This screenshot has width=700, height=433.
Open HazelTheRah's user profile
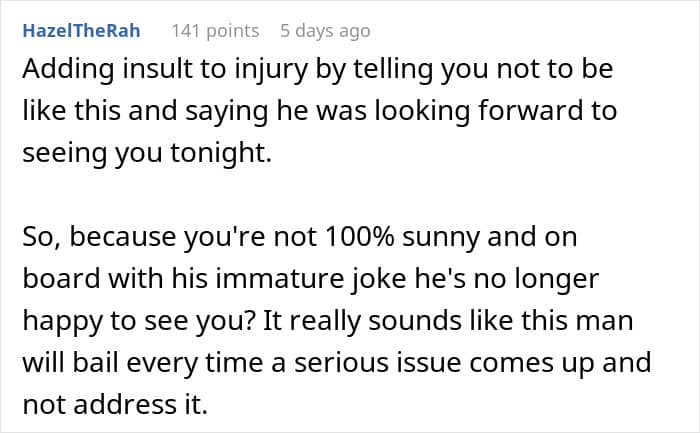(x=81, y=31)
